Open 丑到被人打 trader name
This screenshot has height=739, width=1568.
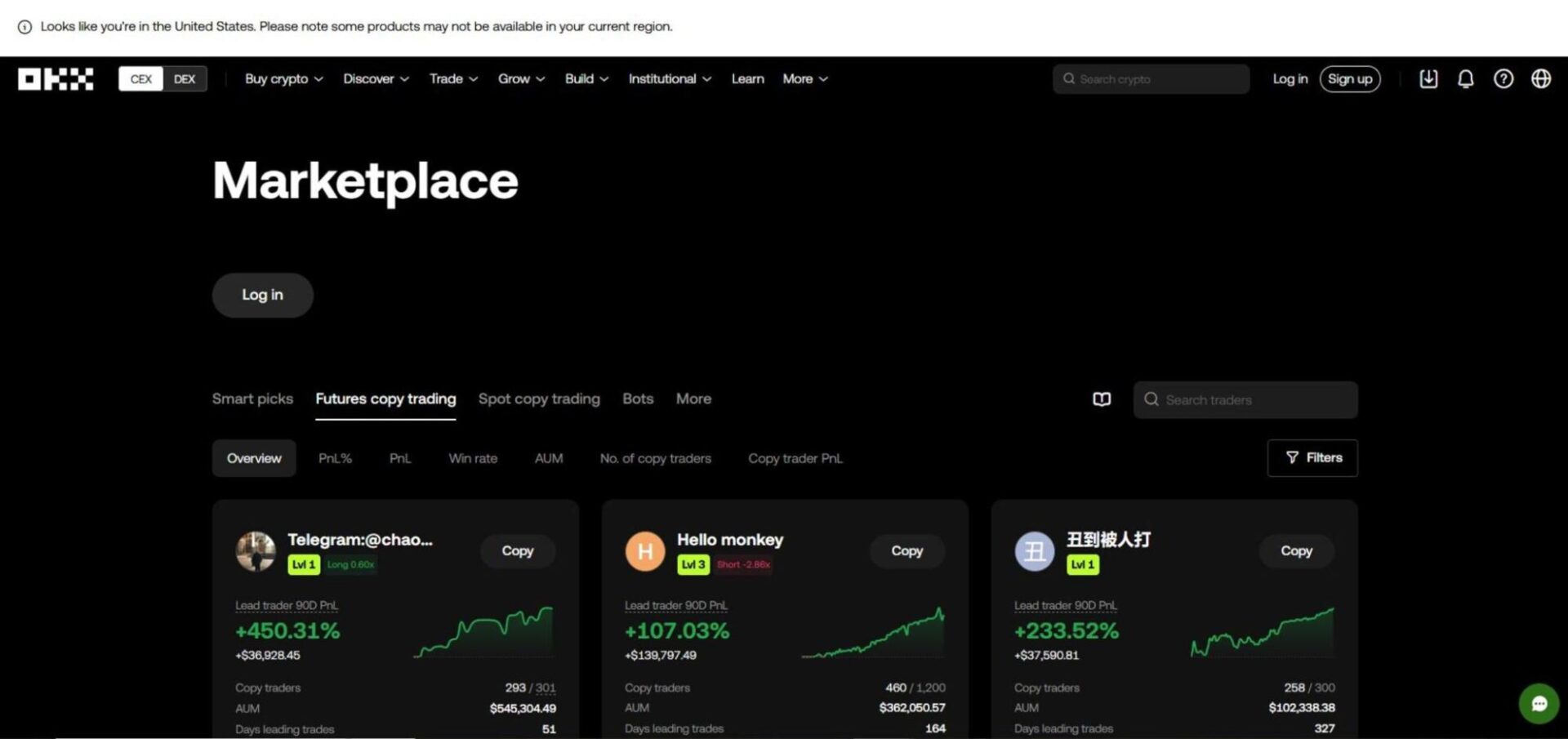point(1108,540)
